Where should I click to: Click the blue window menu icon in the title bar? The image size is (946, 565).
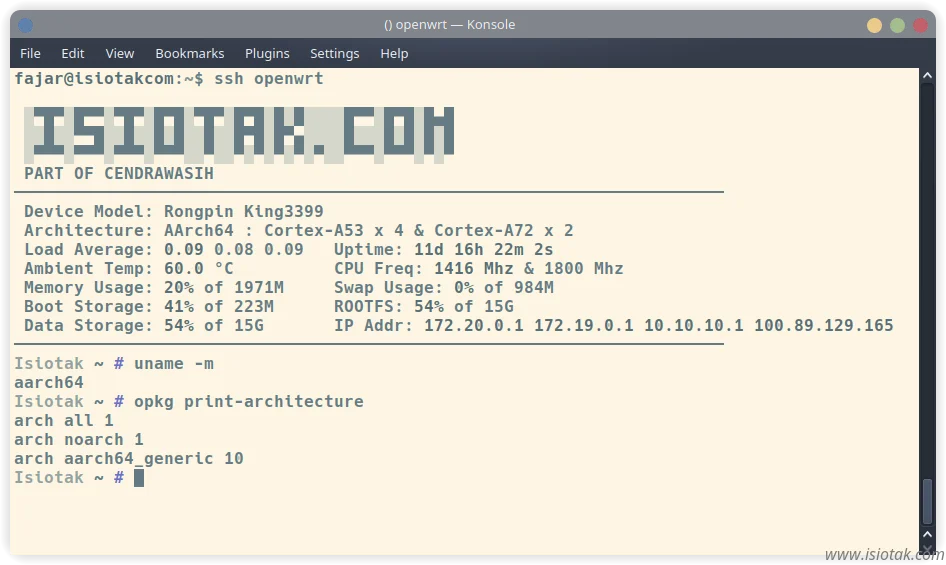click(x=25, y=25)
